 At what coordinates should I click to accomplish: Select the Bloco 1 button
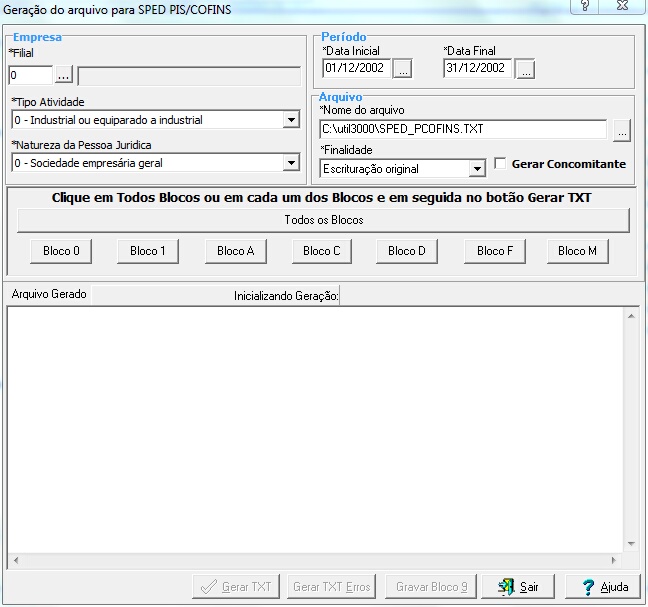pyautogui.click(x=148, y=251)
